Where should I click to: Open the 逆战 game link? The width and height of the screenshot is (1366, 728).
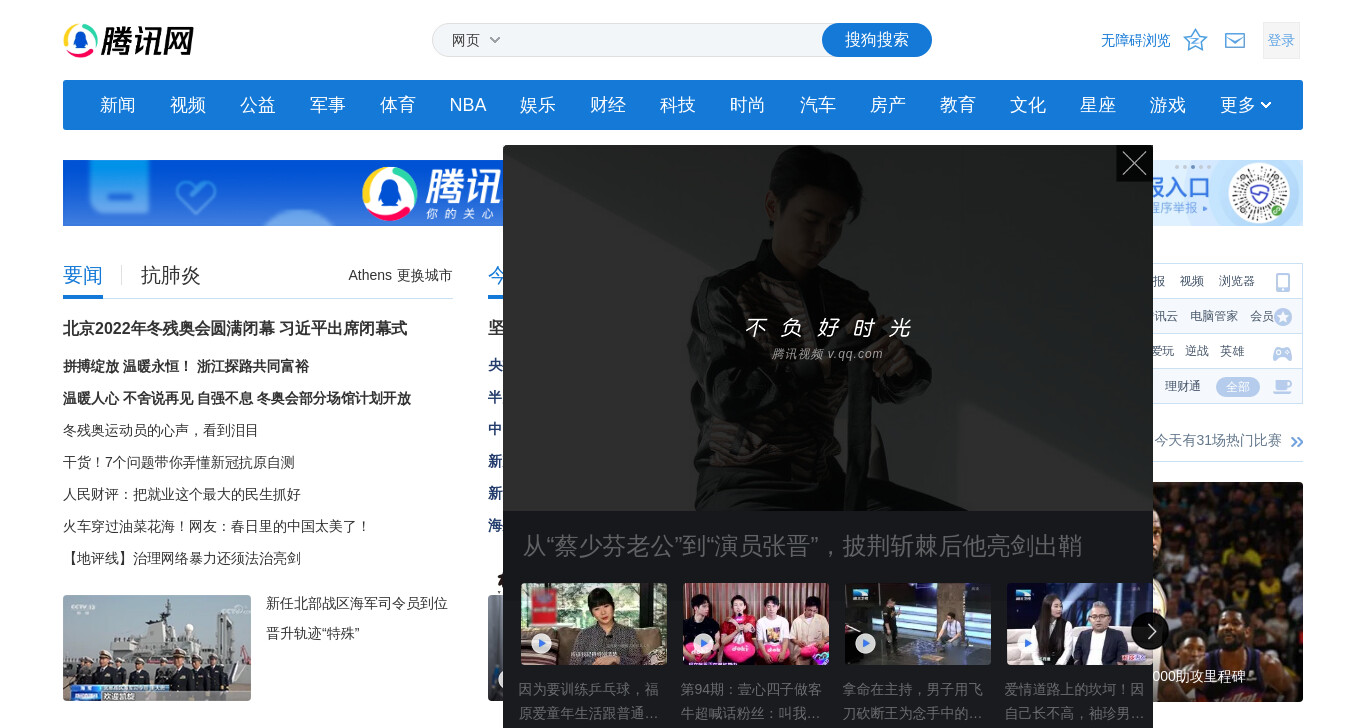point(1197,351)
